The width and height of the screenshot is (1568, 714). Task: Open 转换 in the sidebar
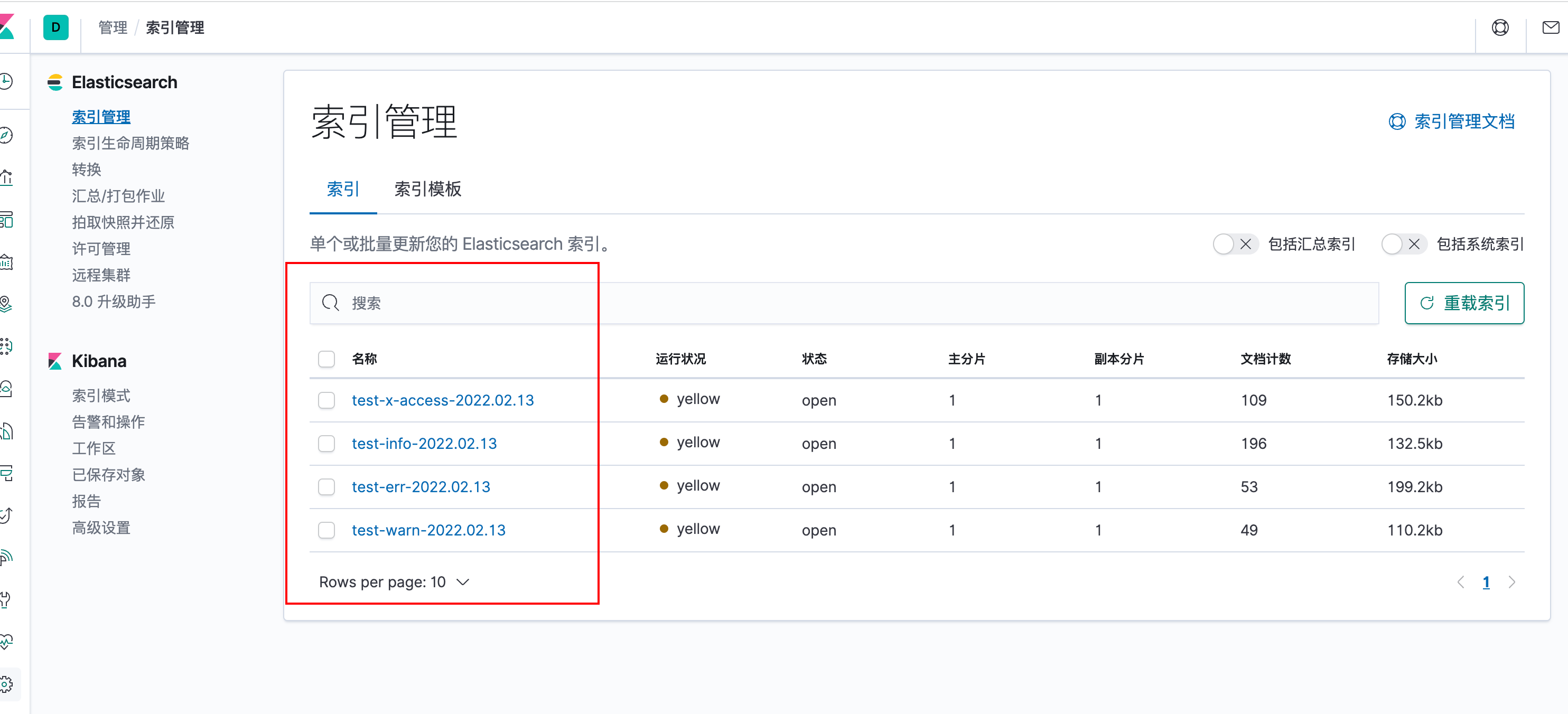click(87, 169)
